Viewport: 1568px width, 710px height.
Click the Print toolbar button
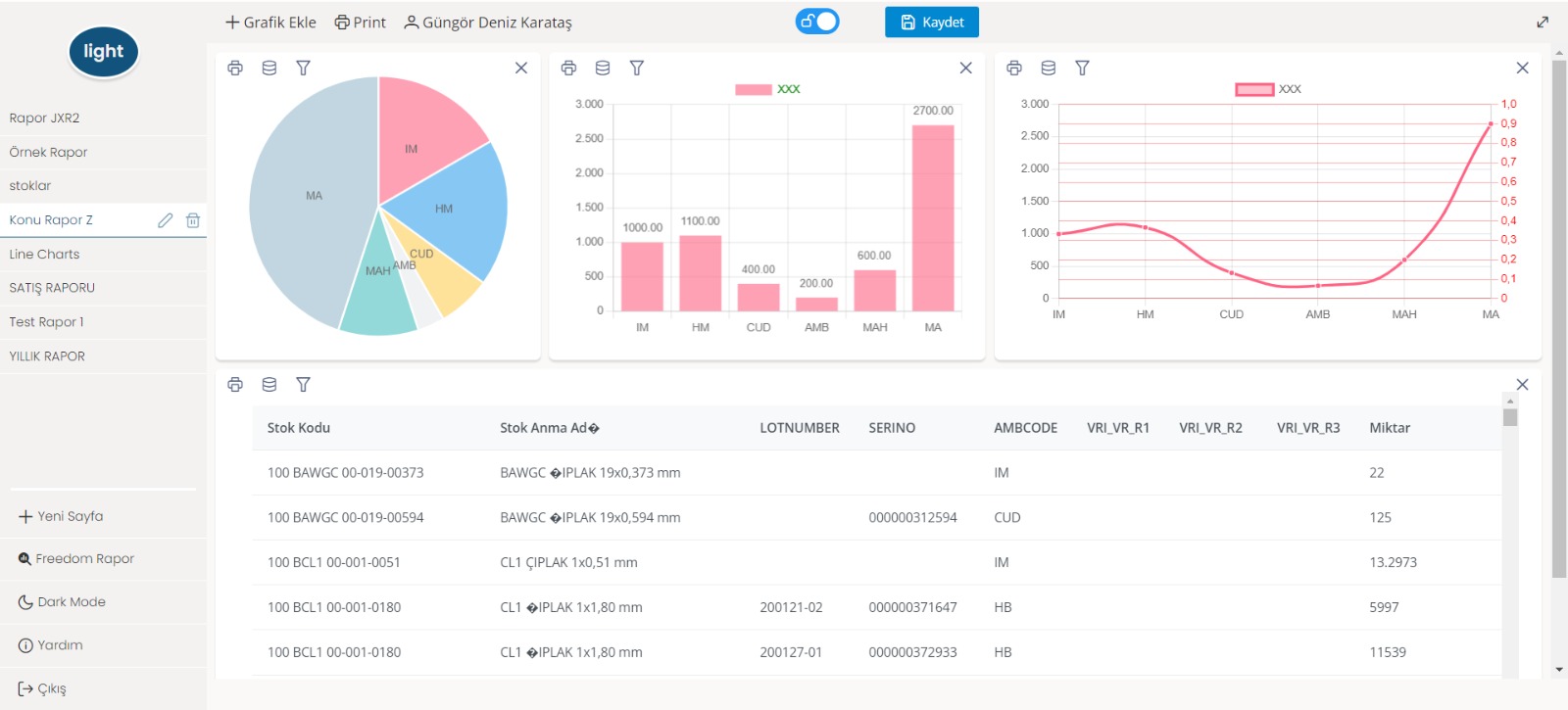point(360,22)
